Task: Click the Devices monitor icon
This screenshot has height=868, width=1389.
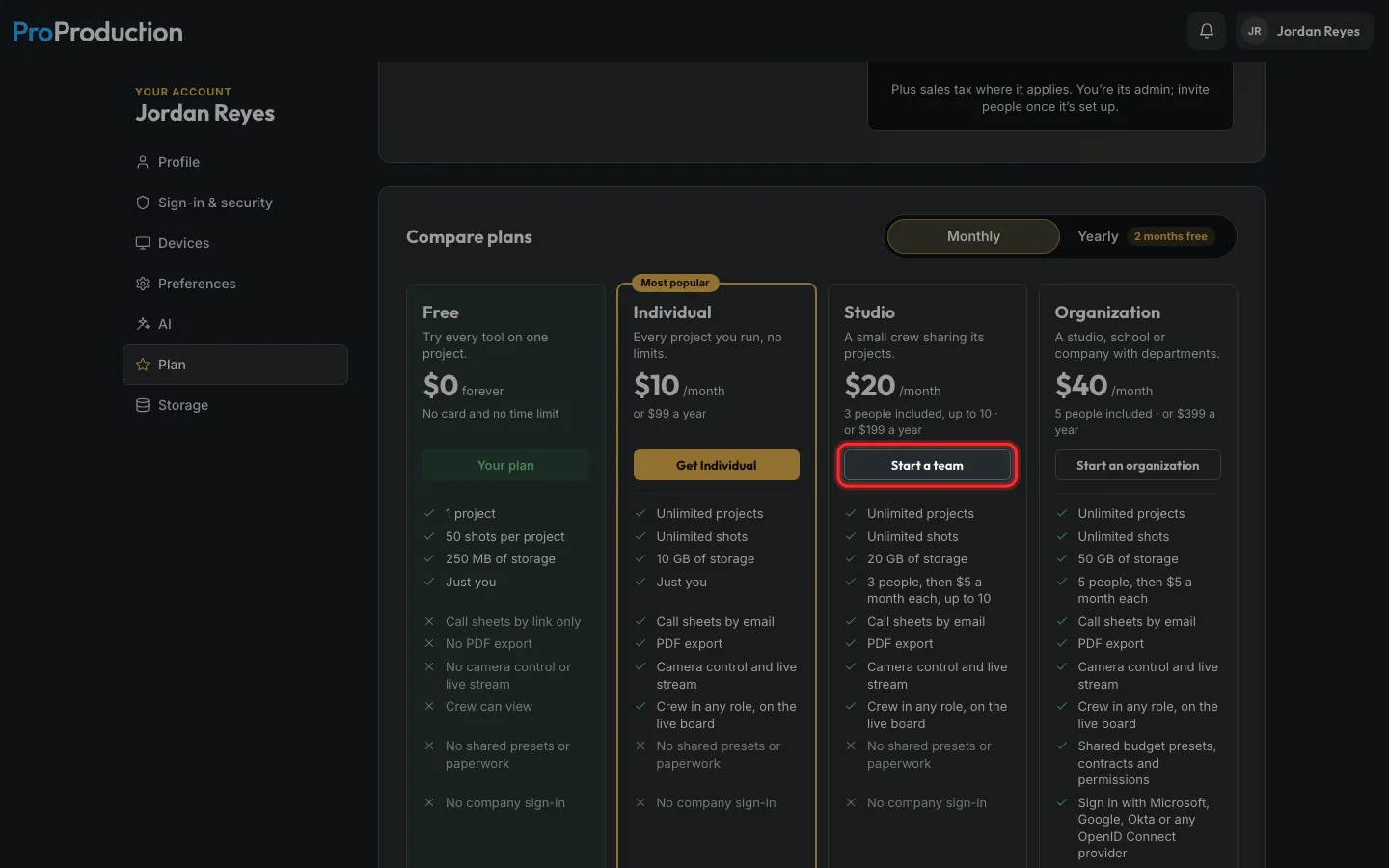Action: (x=143, y=243)
